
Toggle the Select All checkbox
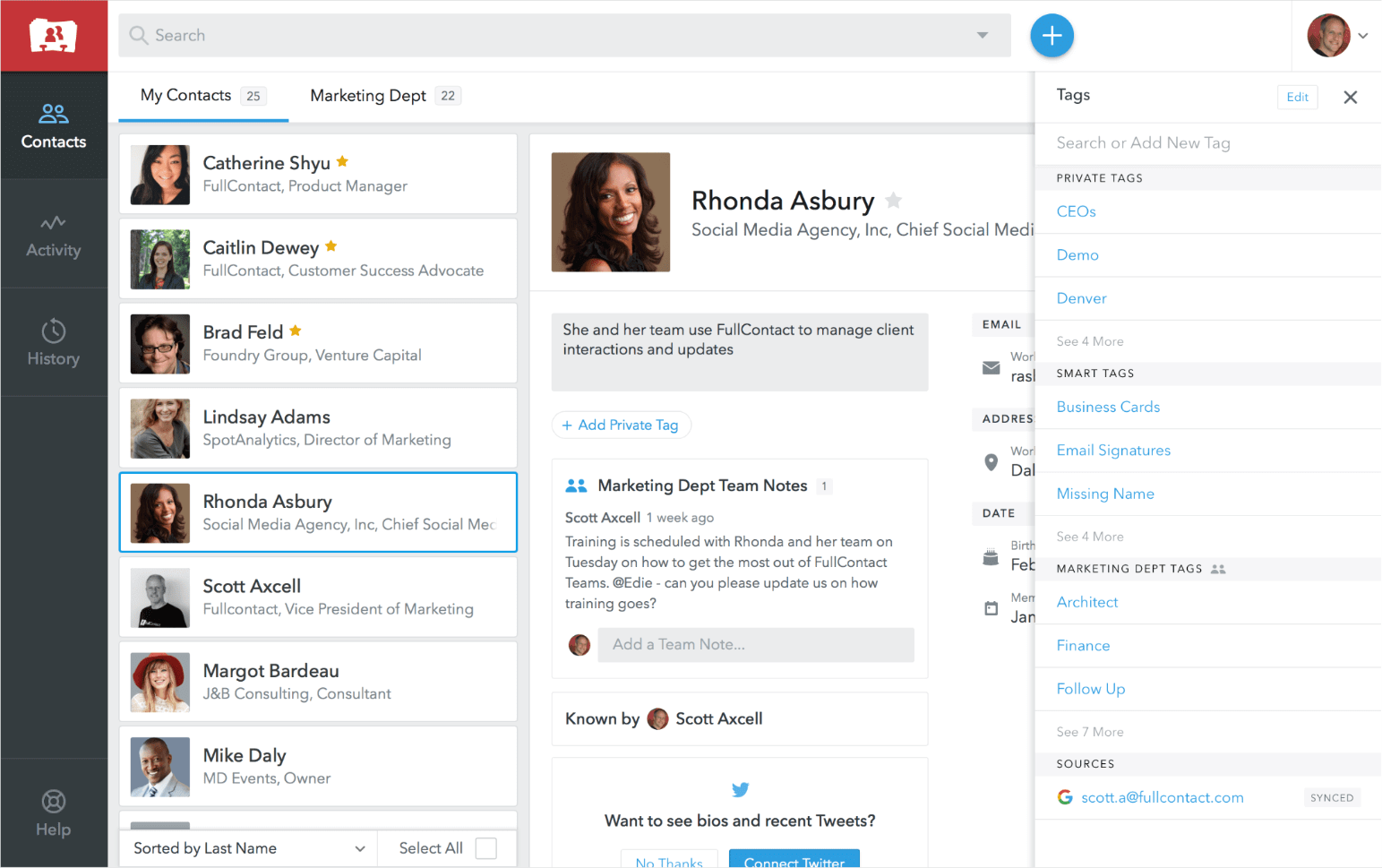click(485, 848)
